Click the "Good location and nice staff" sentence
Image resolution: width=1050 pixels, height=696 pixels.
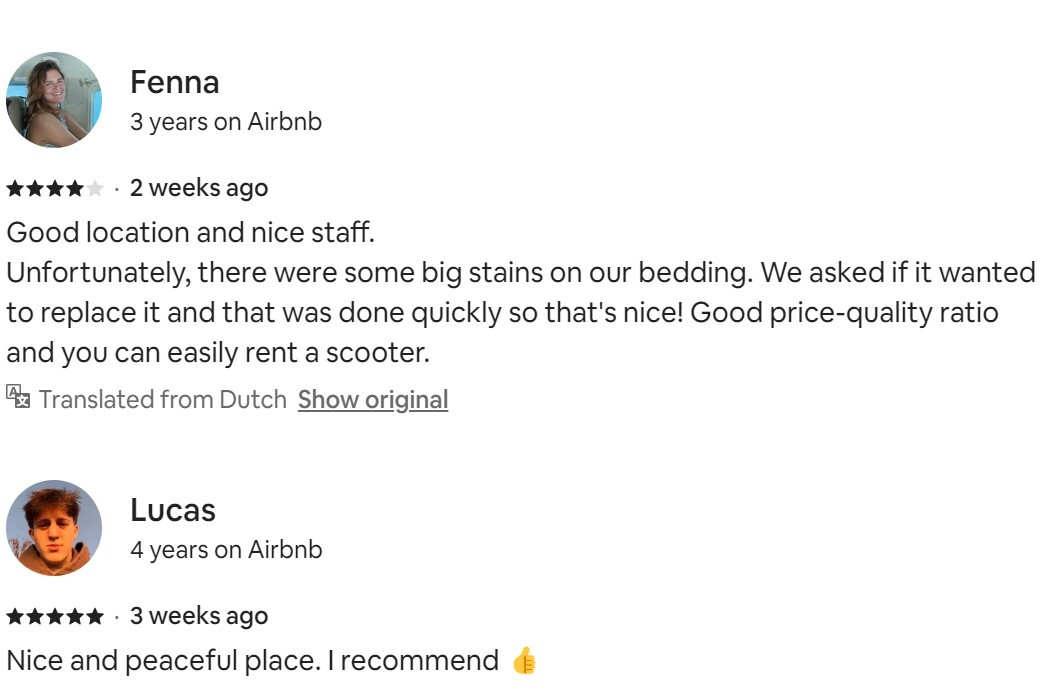[190, 233]
